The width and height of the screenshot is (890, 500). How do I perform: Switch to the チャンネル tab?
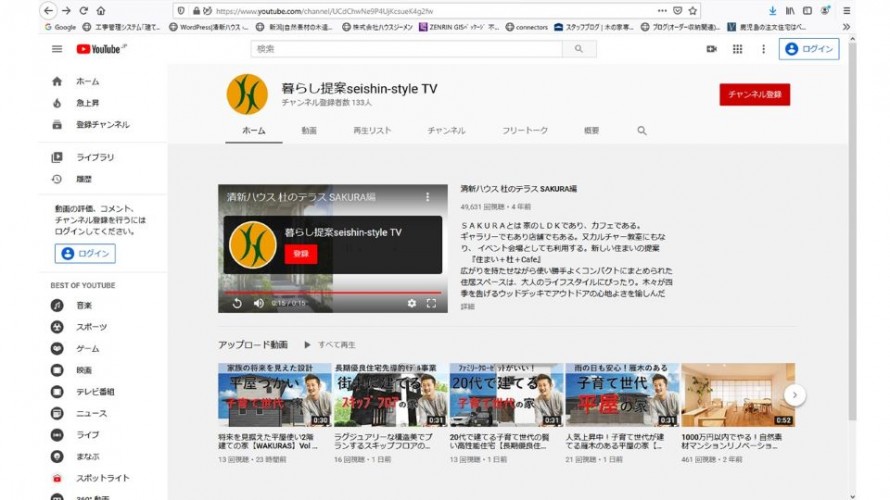tap(446, 131)
